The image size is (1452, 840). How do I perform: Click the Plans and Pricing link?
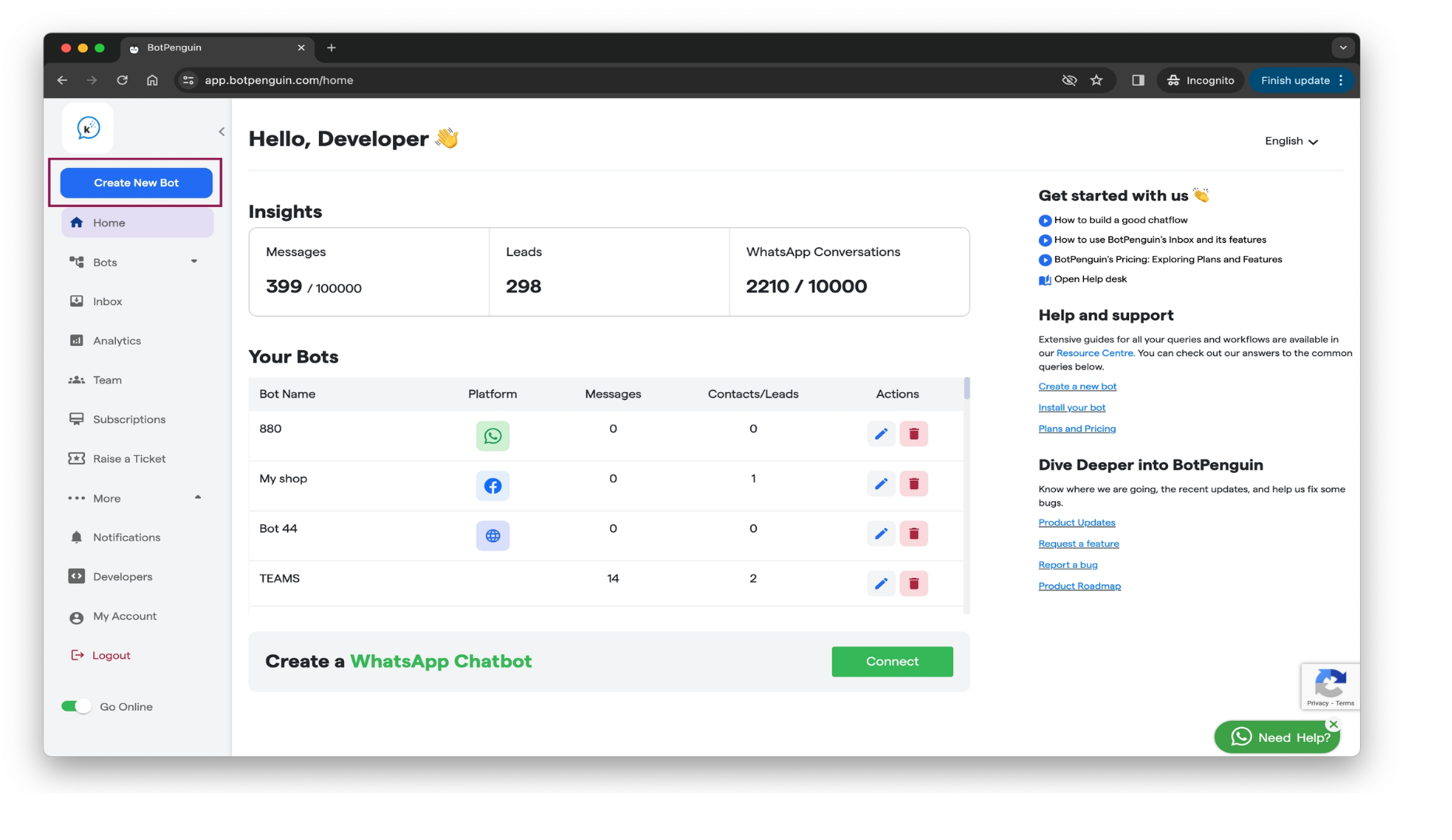click(x=1077, y=429)
